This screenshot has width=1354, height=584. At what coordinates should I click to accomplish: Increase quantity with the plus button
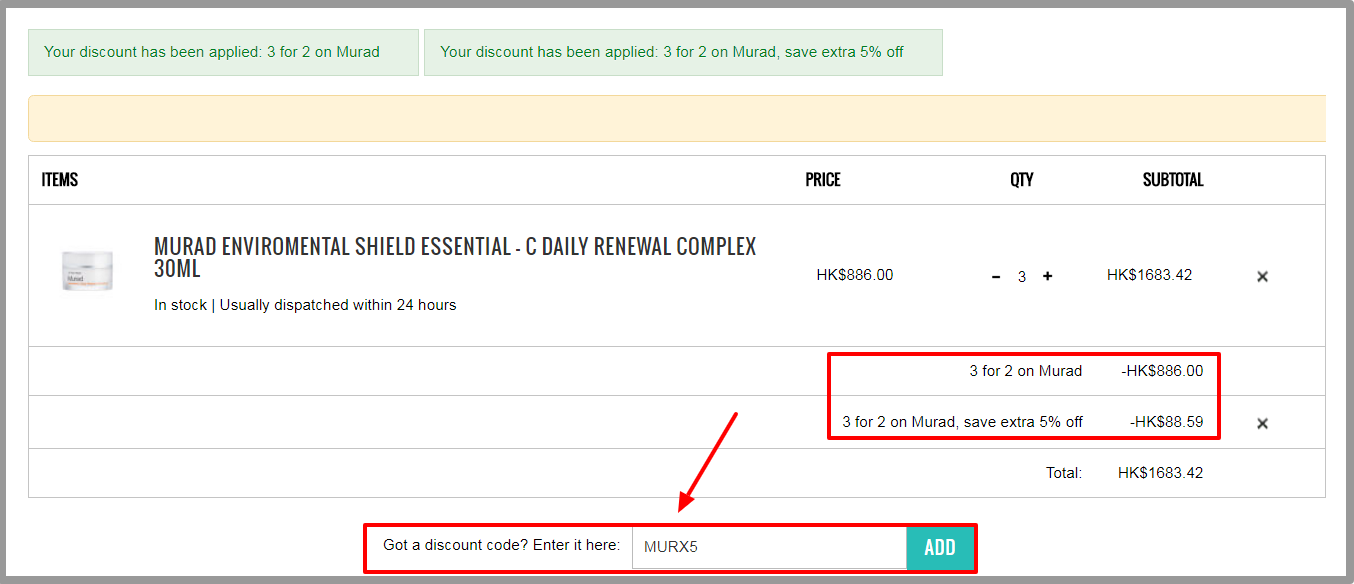tap(1047, 276)
